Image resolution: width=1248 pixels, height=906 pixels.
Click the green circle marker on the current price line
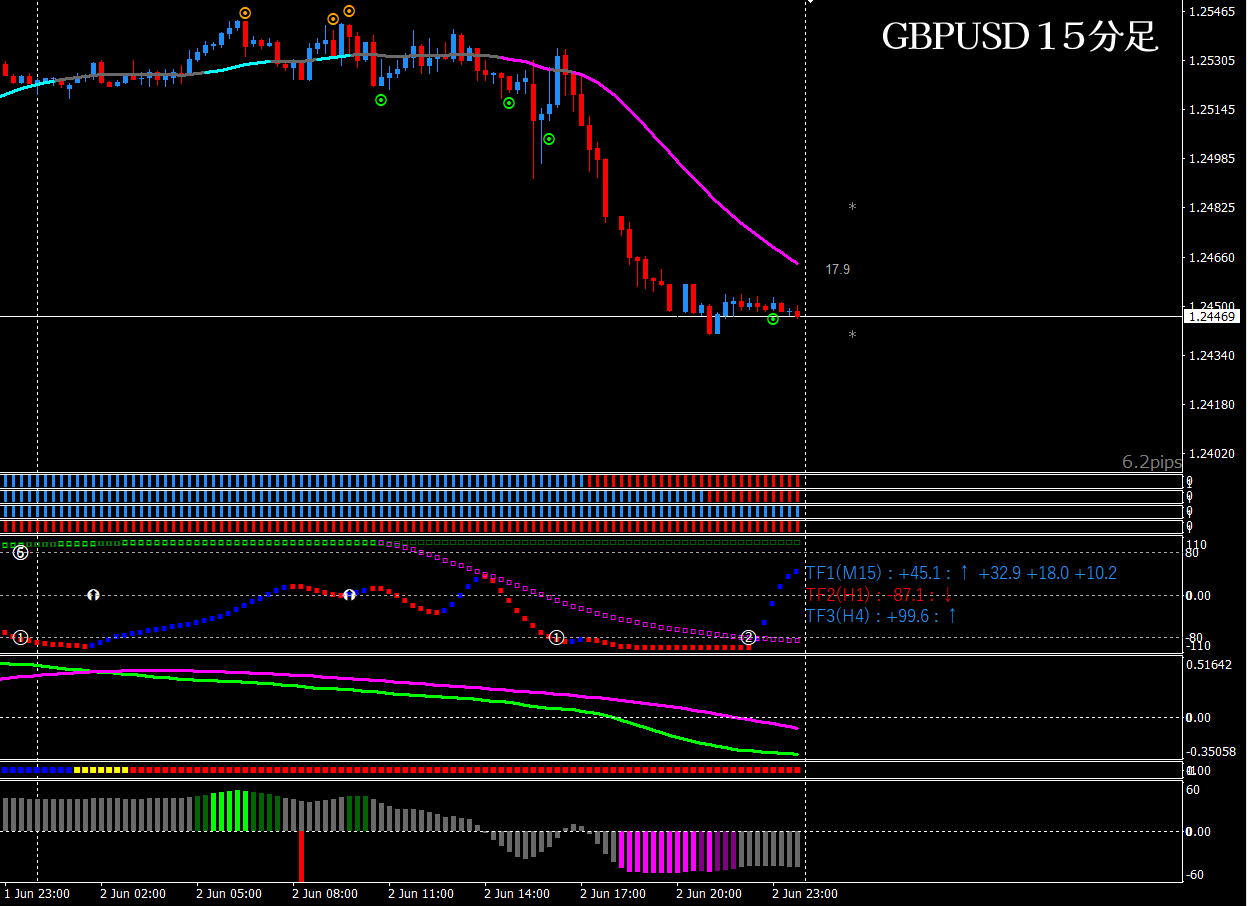point(773,319)
